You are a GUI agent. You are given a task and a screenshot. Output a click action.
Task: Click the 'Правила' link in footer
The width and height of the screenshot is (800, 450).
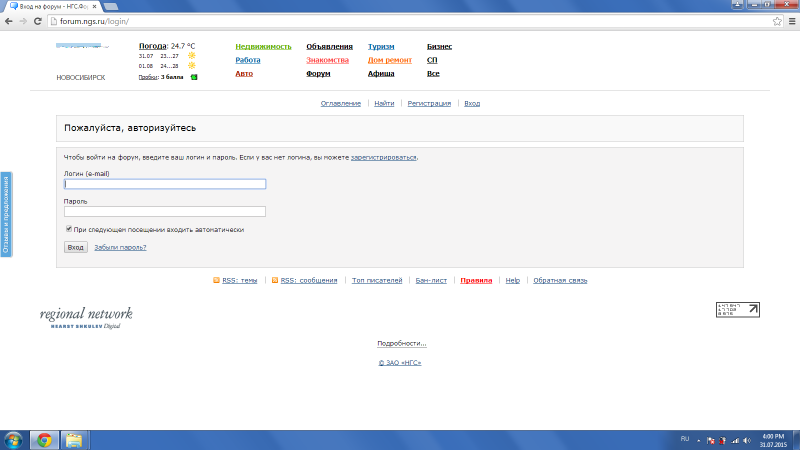click(x=476, y=281)
